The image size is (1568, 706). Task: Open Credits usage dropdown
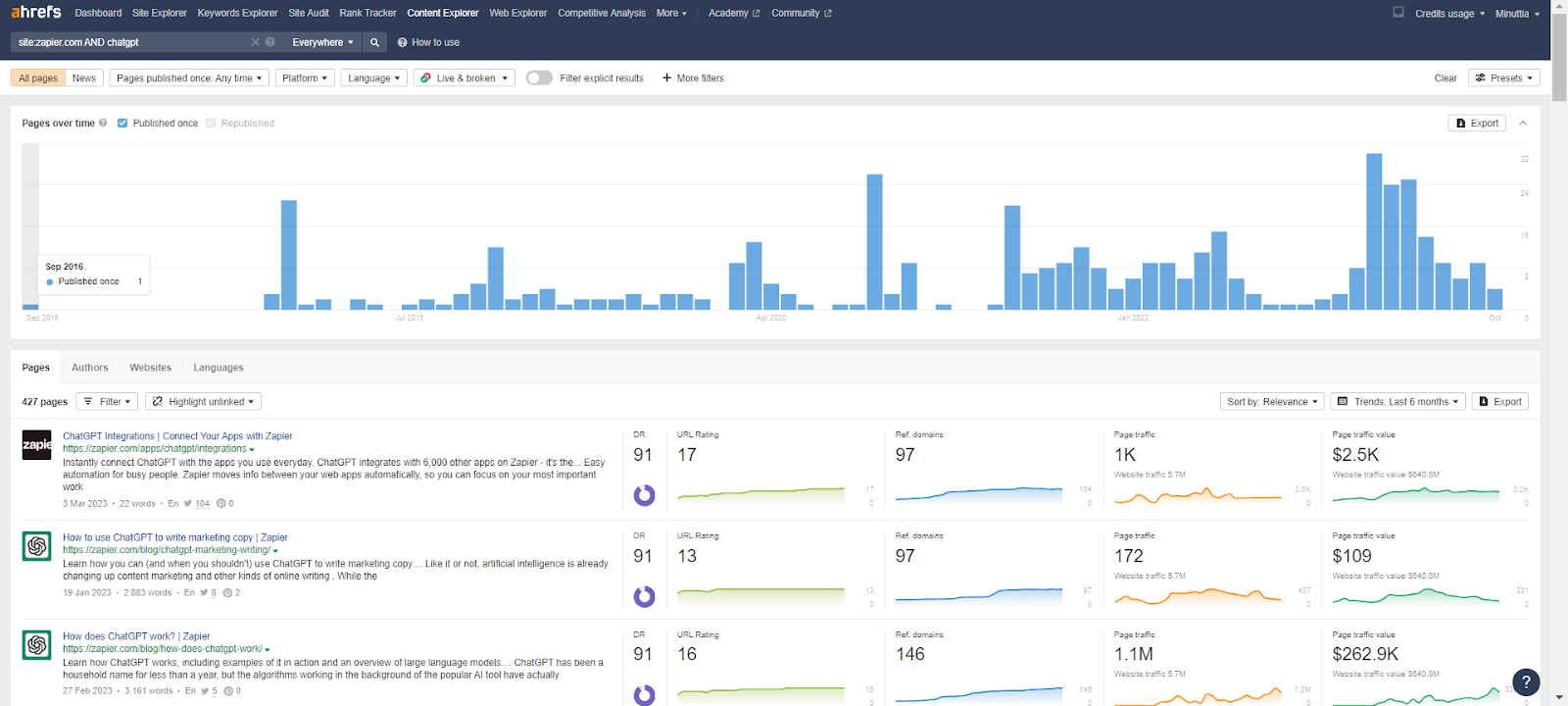tap(1449, 14)
